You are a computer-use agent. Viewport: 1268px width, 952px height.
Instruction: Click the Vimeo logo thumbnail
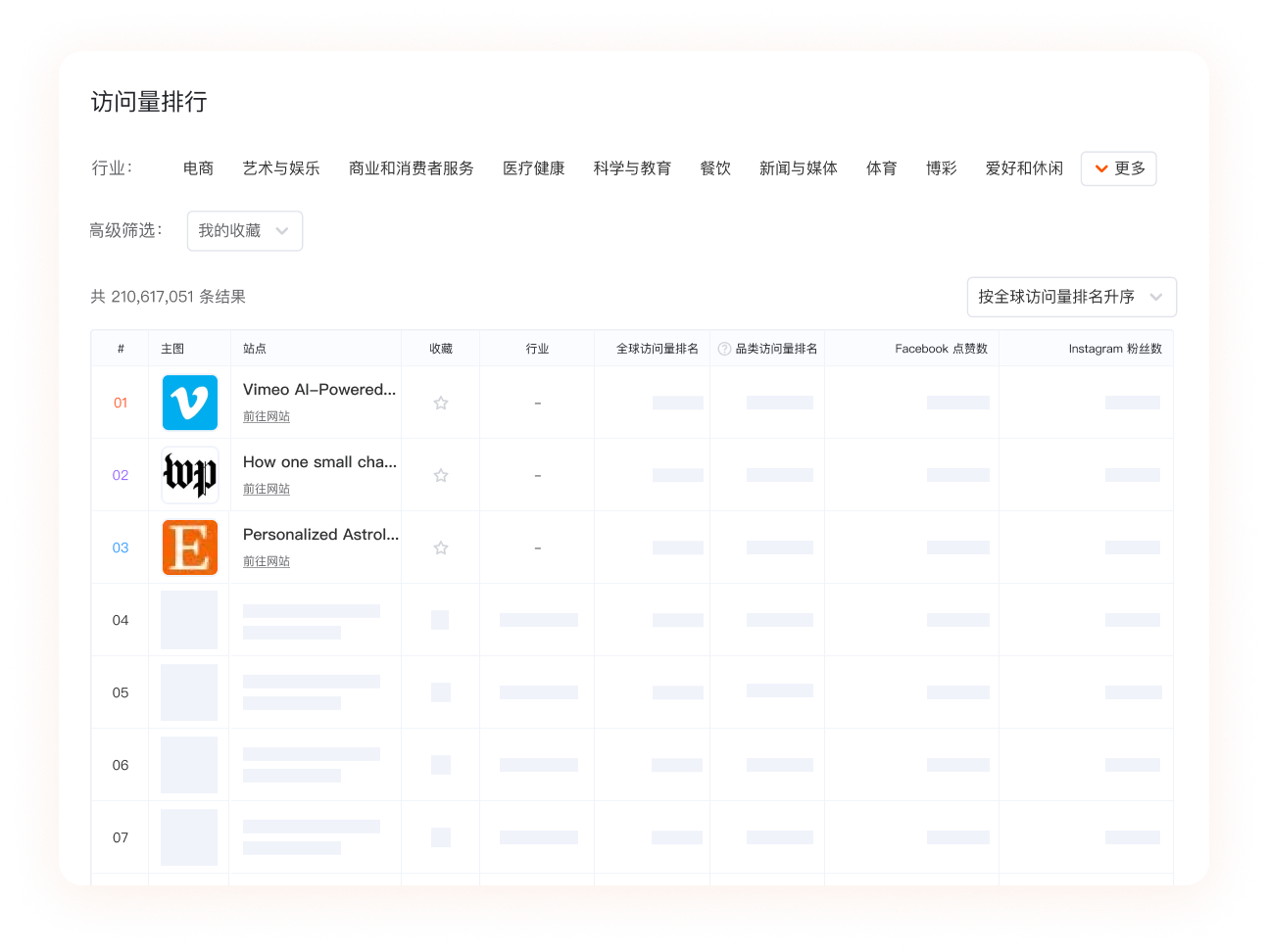(189, 403)
